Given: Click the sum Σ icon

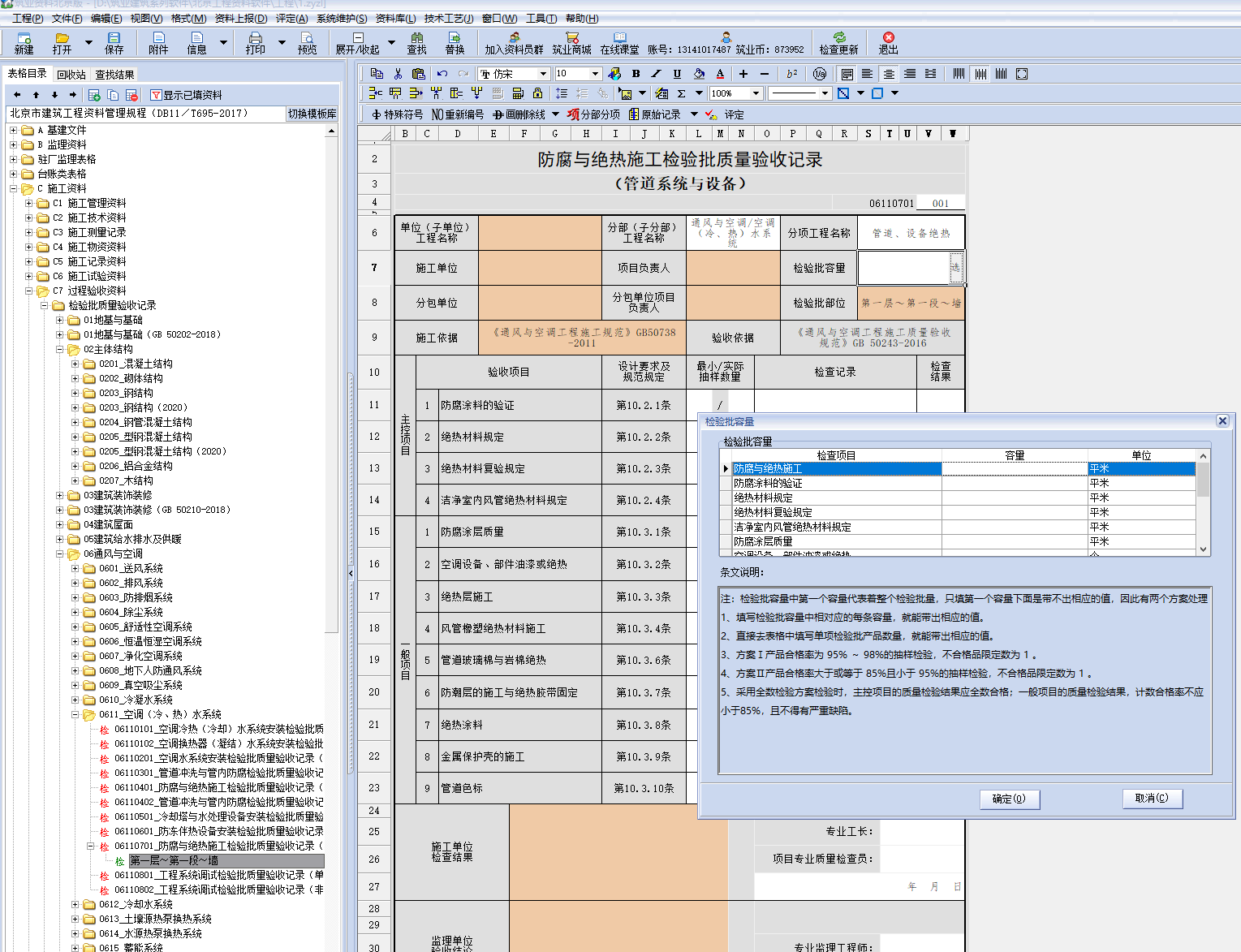Looking at the screenshot, I should [x=682, y=93].
